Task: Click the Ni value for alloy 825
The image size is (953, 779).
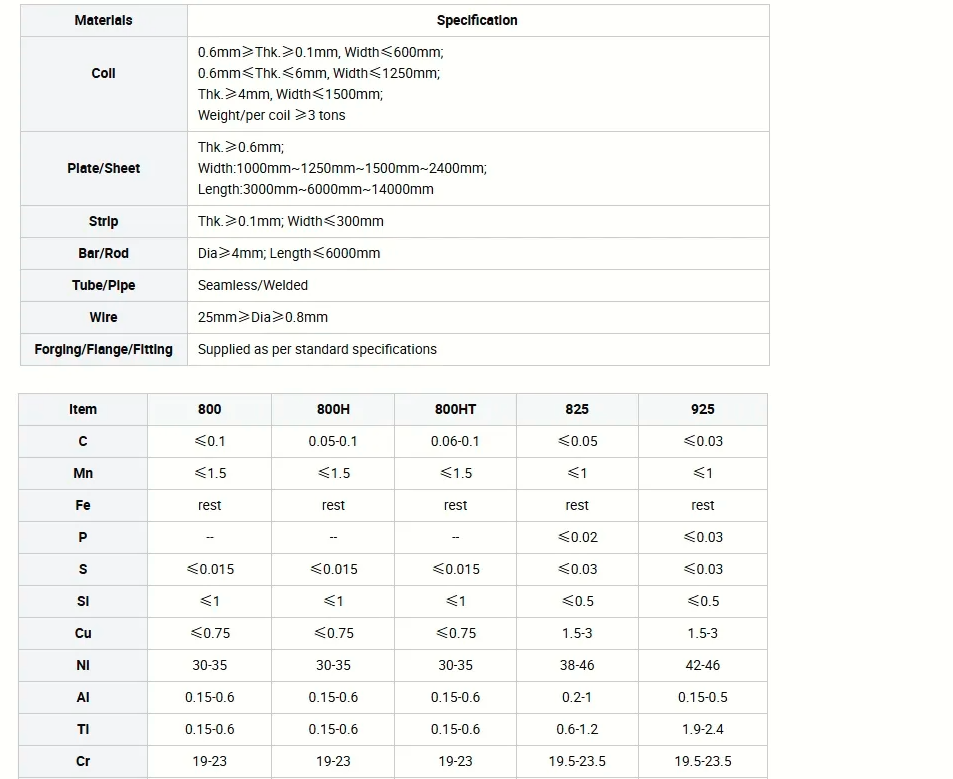Action: pos(577,665)
